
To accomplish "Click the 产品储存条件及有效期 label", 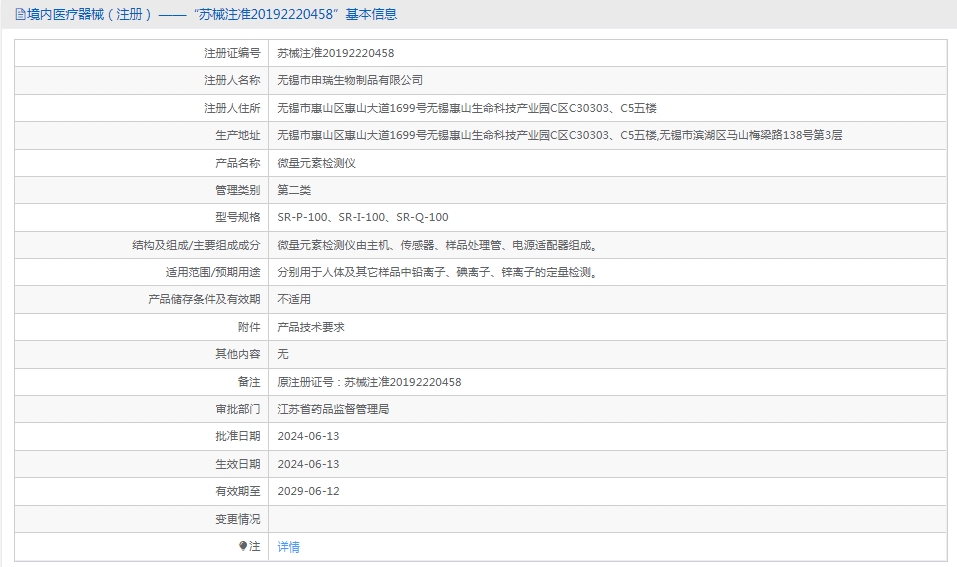I will tap(204, 299).
